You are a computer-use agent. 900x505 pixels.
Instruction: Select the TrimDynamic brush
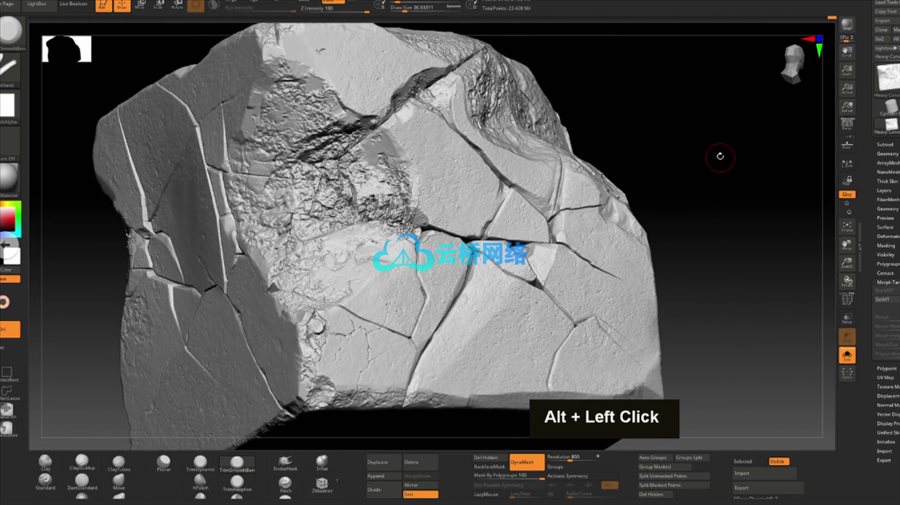point(201,461)
